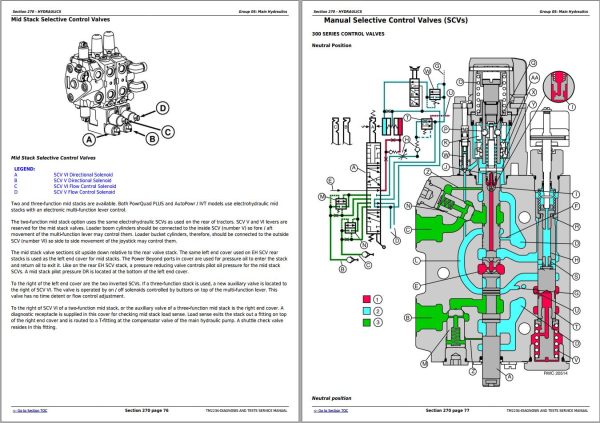Click the red circled inset detail of the valve

(x=559, y=86)
